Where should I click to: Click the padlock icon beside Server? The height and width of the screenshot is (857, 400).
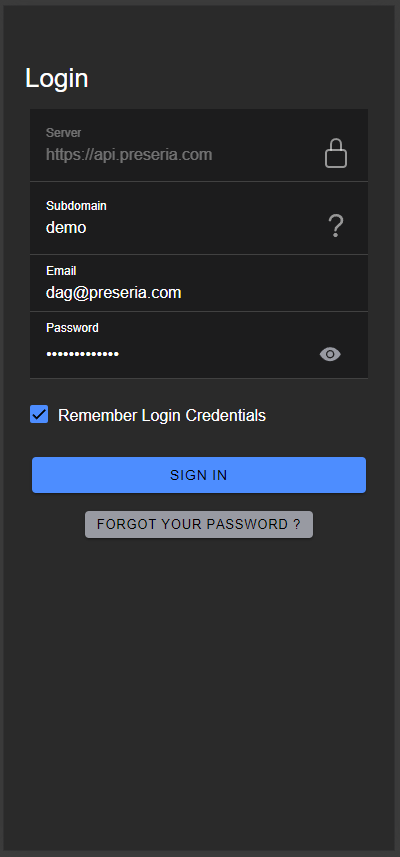(336, 153)
